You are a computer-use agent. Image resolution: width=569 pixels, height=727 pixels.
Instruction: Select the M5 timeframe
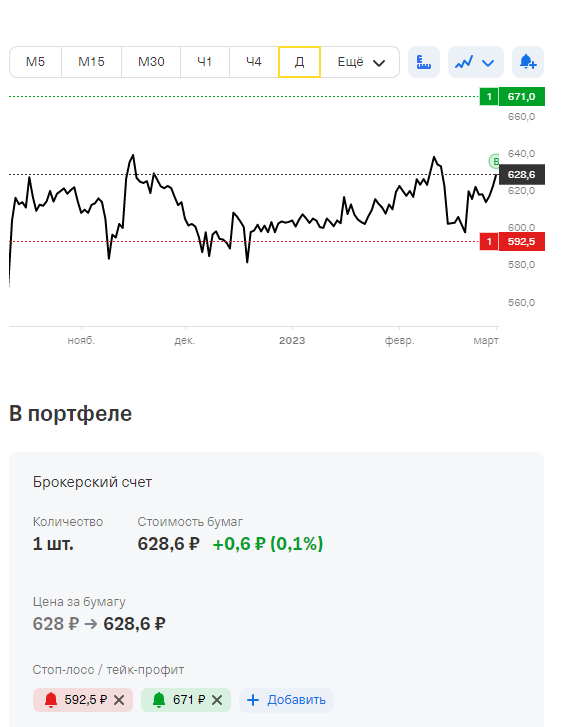coord(35,62)
